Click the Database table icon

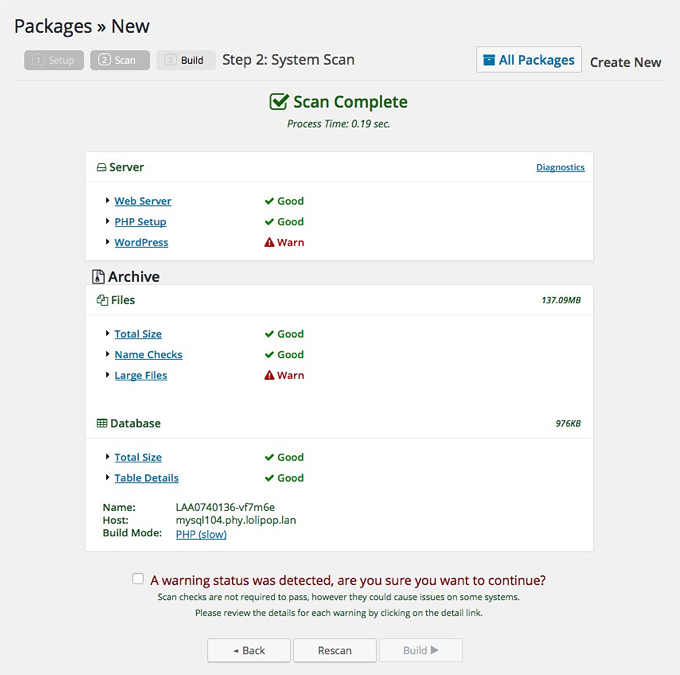[x=102, y=423]
